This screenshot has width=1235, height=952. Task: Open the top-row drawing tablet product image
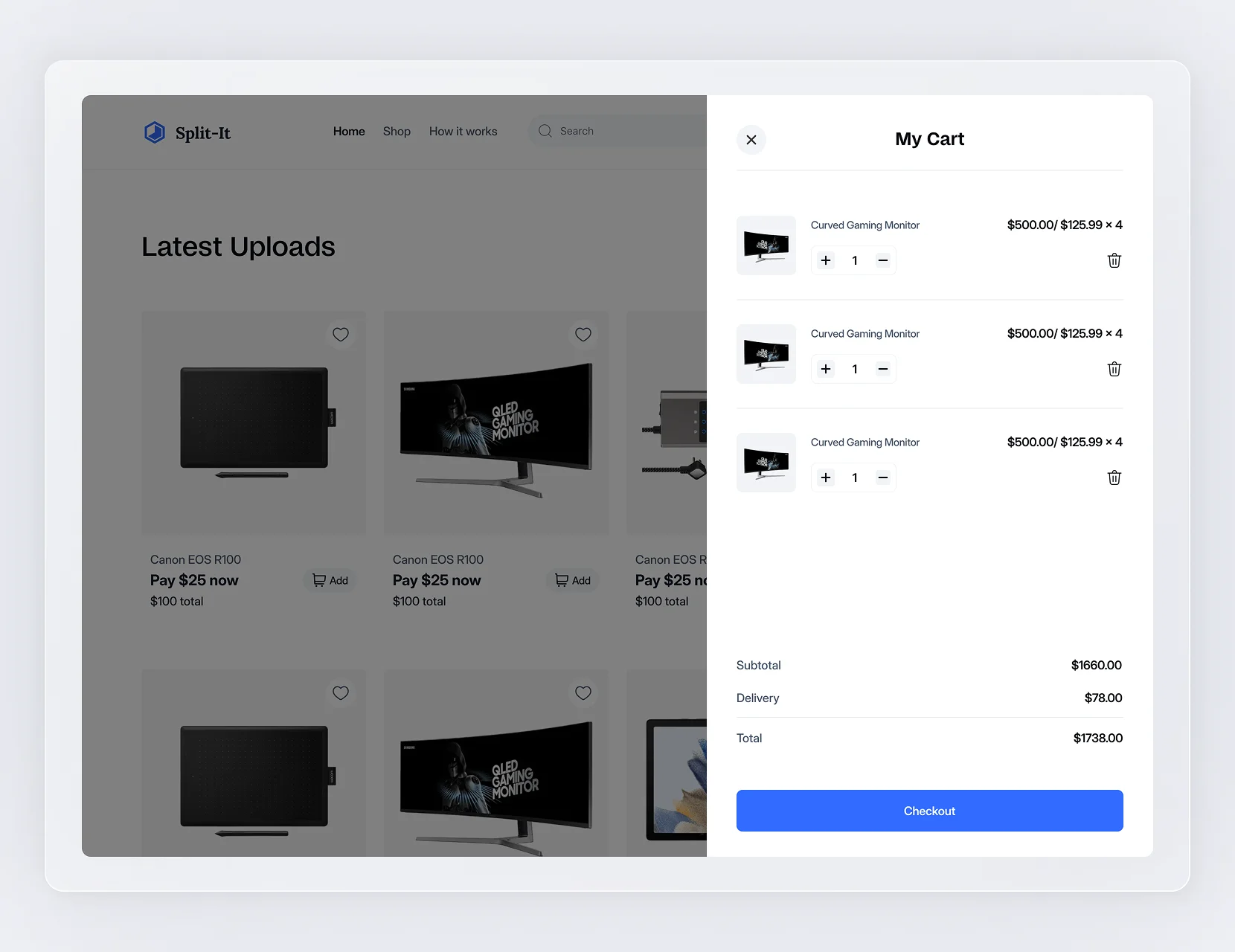(x=254, y=422)
